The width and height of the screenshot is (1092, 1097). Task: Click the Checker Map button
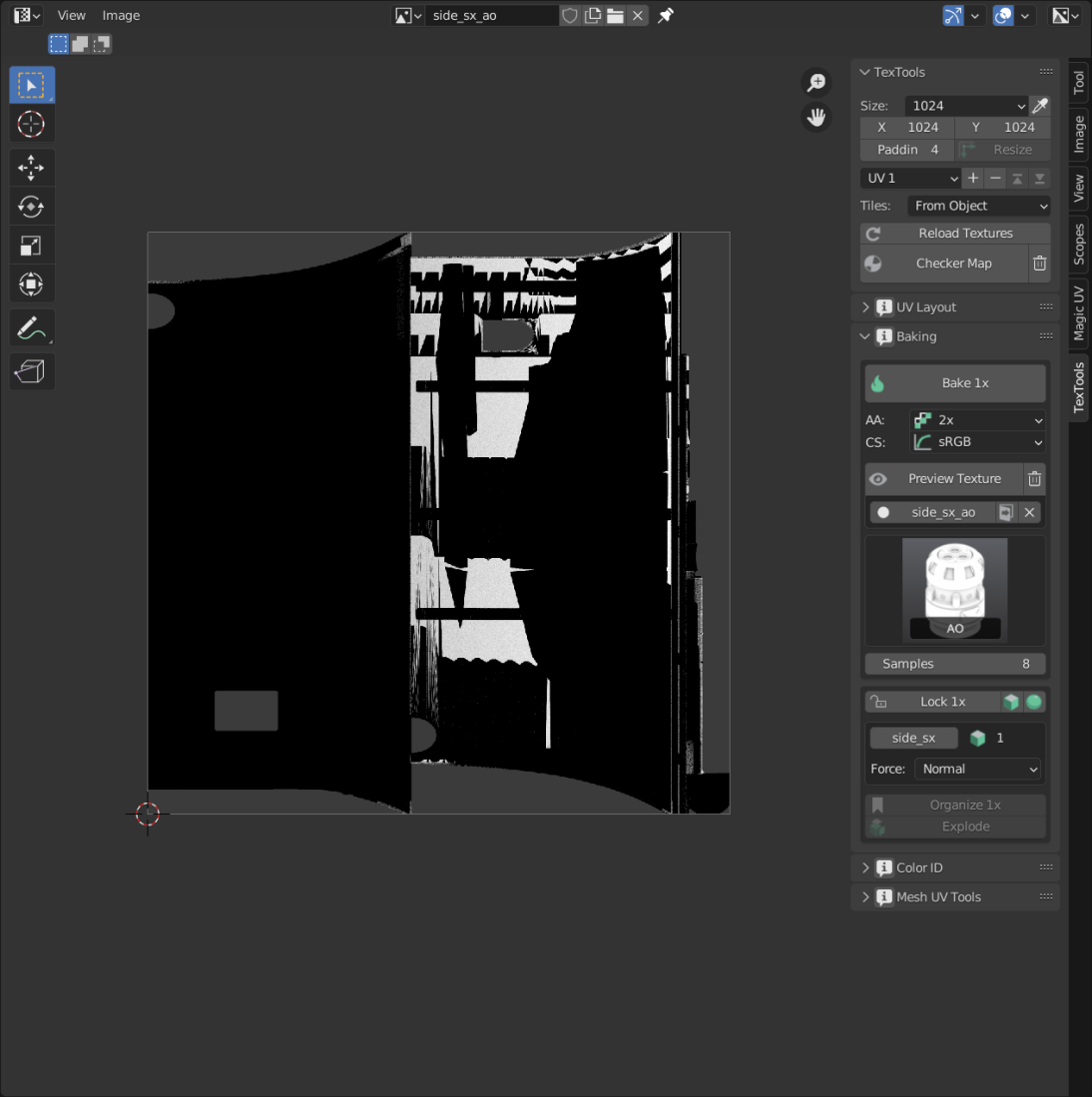[944, 264]
